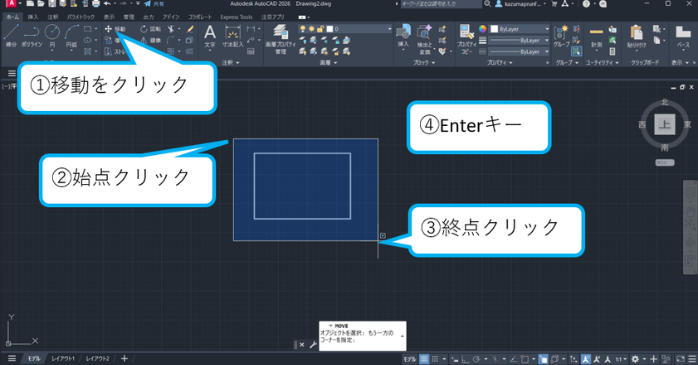Click the add new layout plus button
This screenshot has width=698, height=365.
click(124, 359)
